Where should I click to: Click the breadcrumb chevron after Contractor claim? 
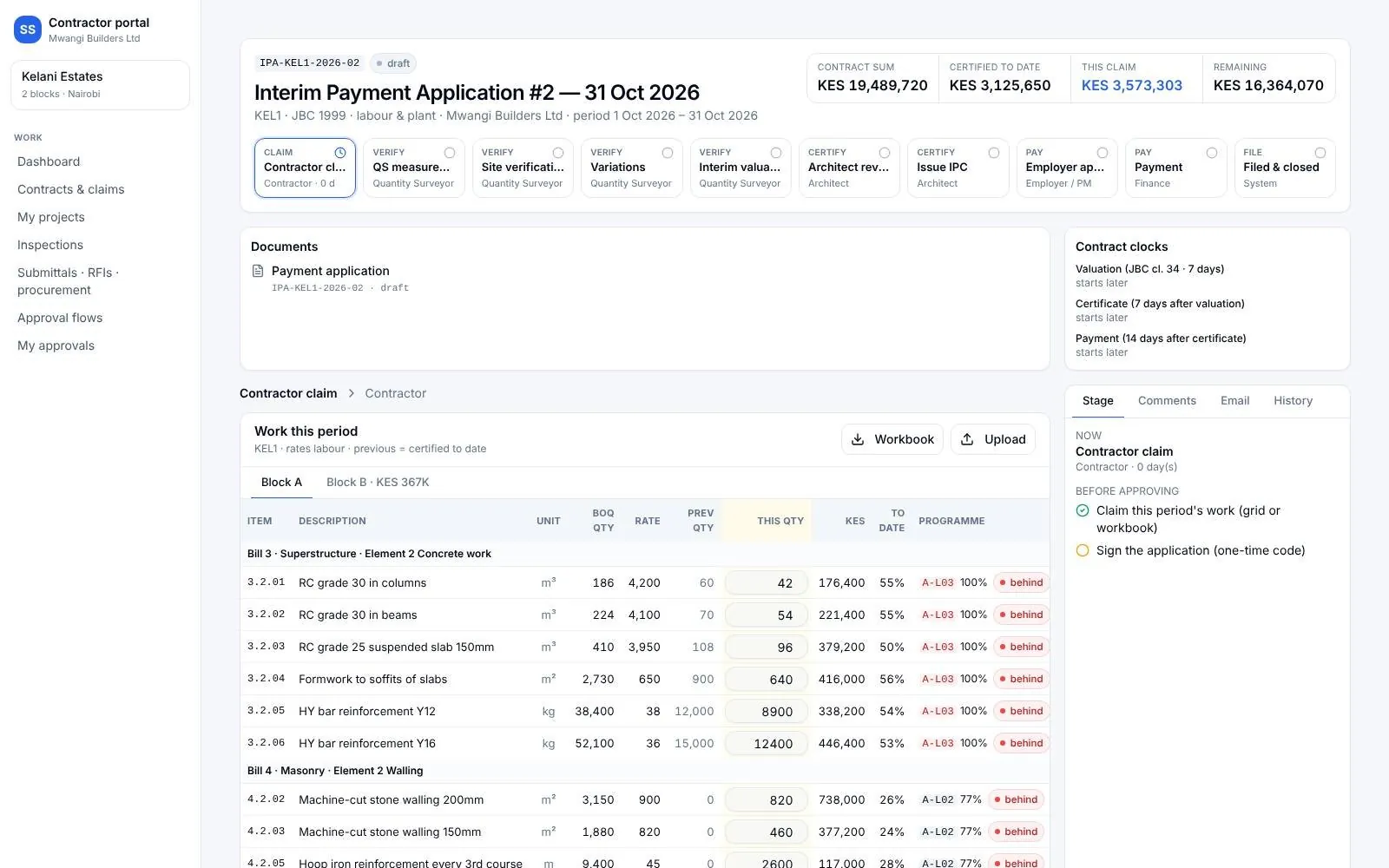tap(352, 393)
